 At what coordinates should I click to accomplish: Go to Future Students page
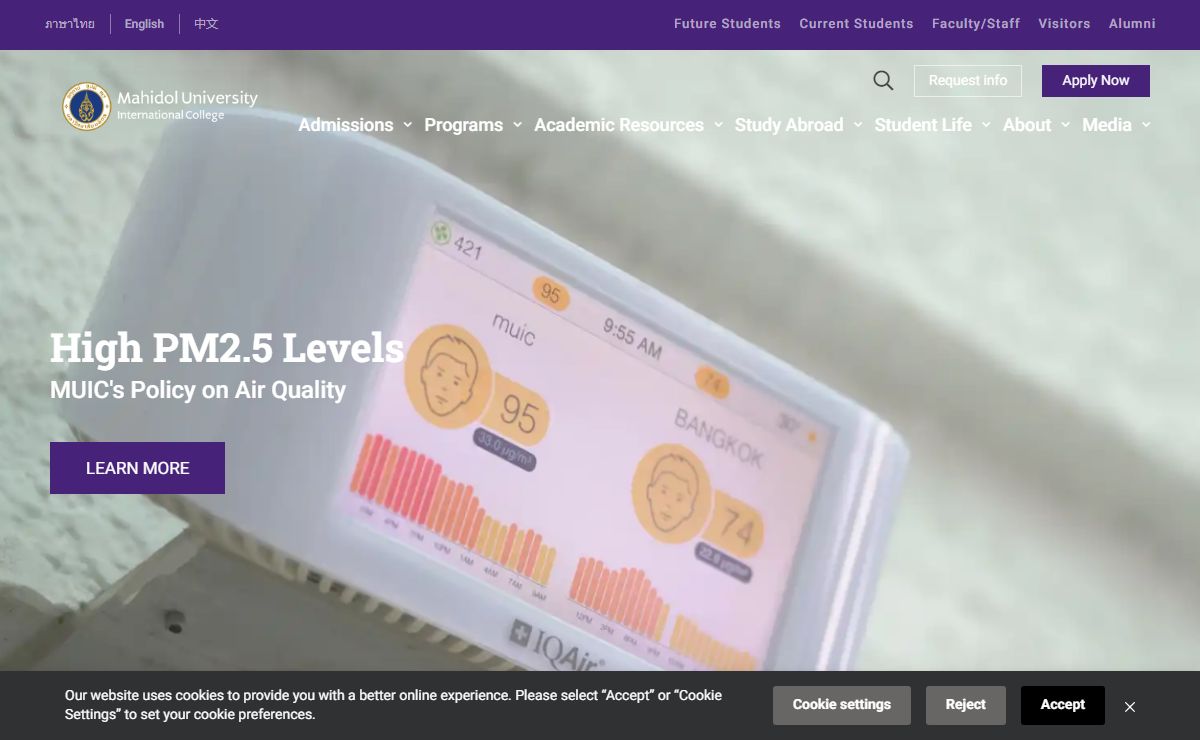point(727,24)
